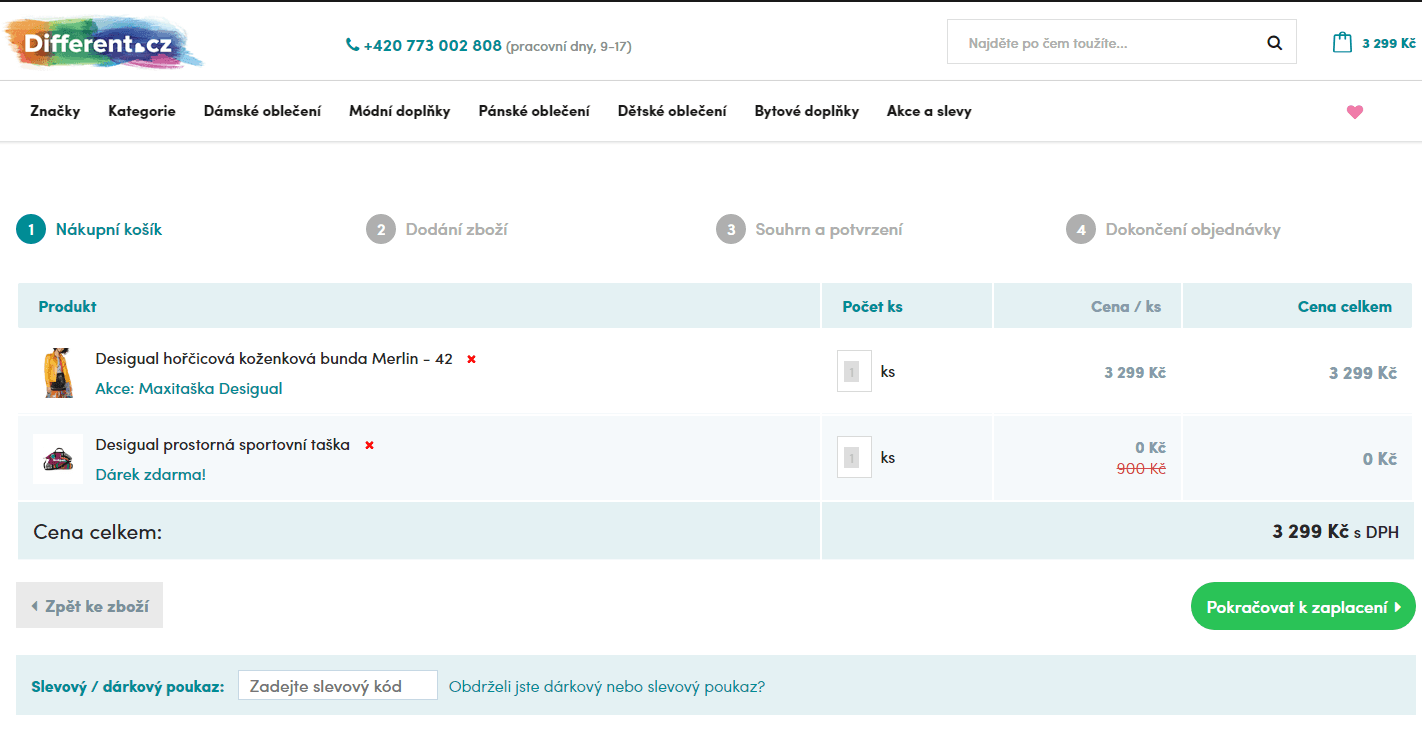Open the Kategorie menu
This screenshot has height=752, width=1422.
[142, 111]
